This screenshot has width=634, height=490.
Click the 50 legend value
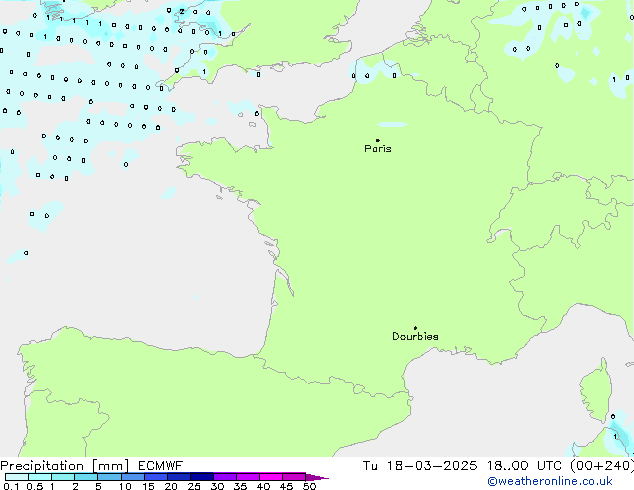(x=309, y=486)
